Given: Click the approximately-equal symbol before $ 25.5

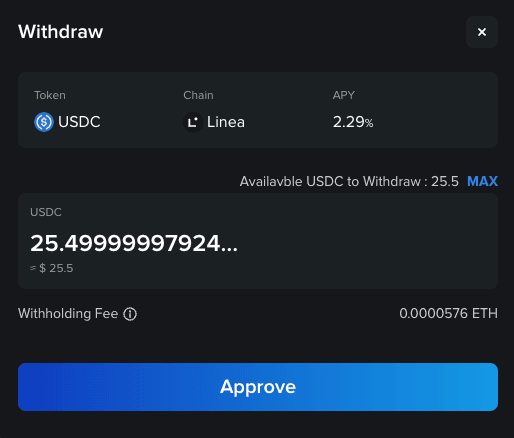Looking at the screenshot, I should tap(33, 268).
